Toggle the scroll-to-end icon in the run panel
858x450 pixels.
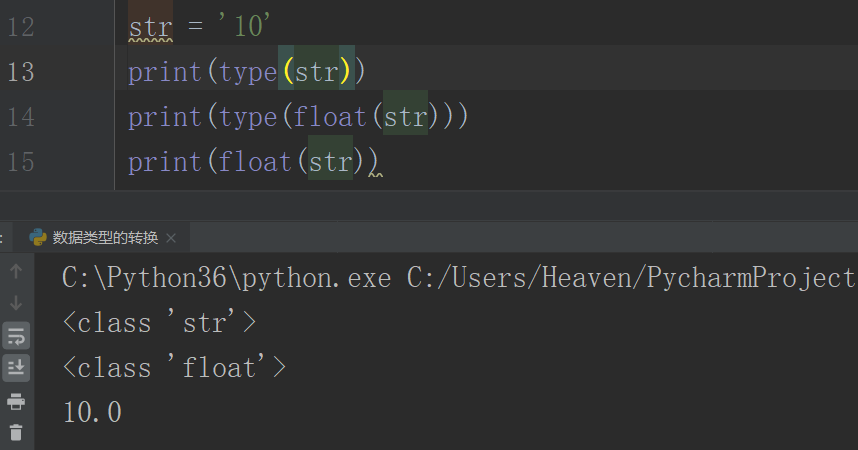16,368
